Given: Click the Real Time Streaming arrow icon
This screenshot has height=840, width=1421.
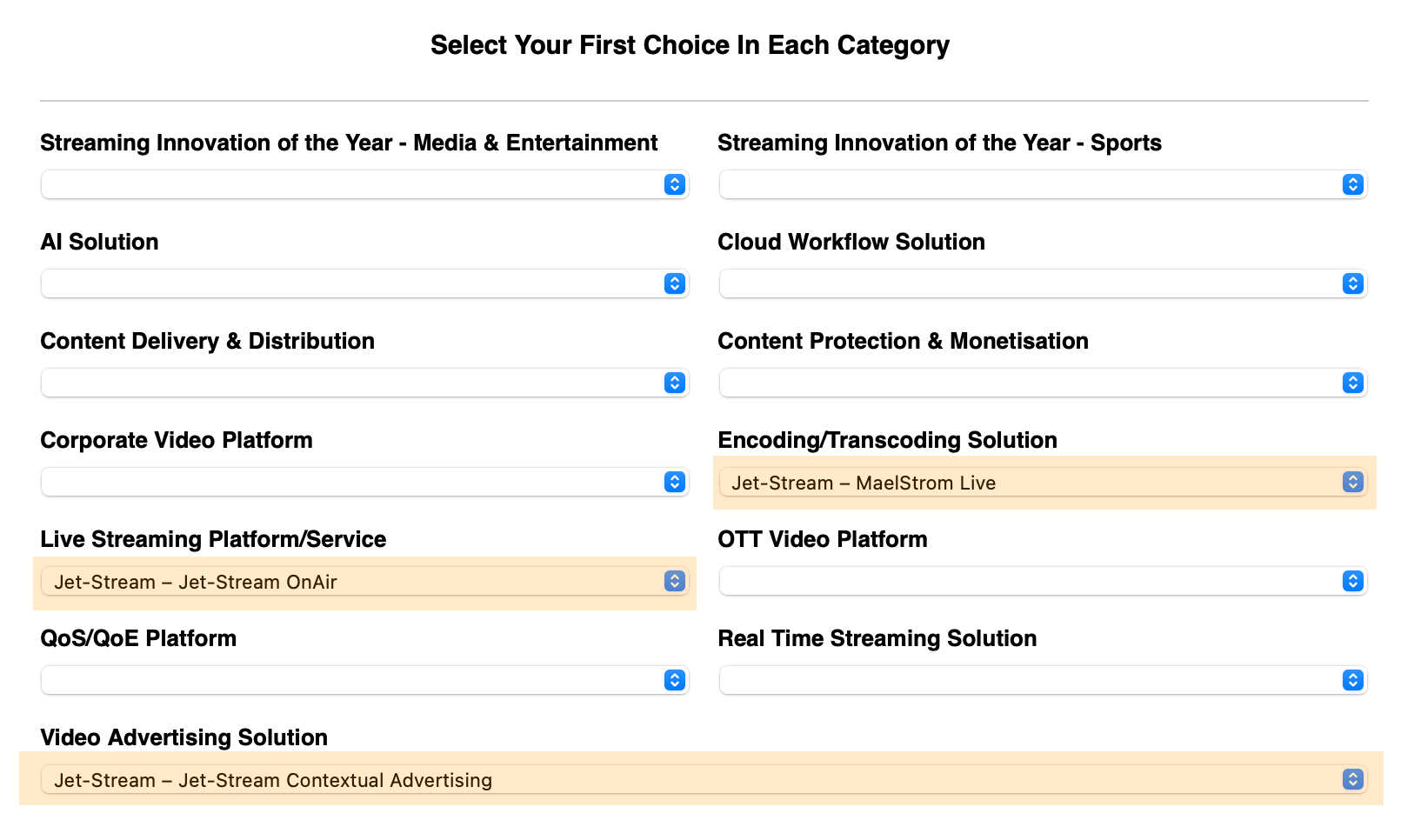Looking at the screenshot, I should click(x=1352, y=680).
